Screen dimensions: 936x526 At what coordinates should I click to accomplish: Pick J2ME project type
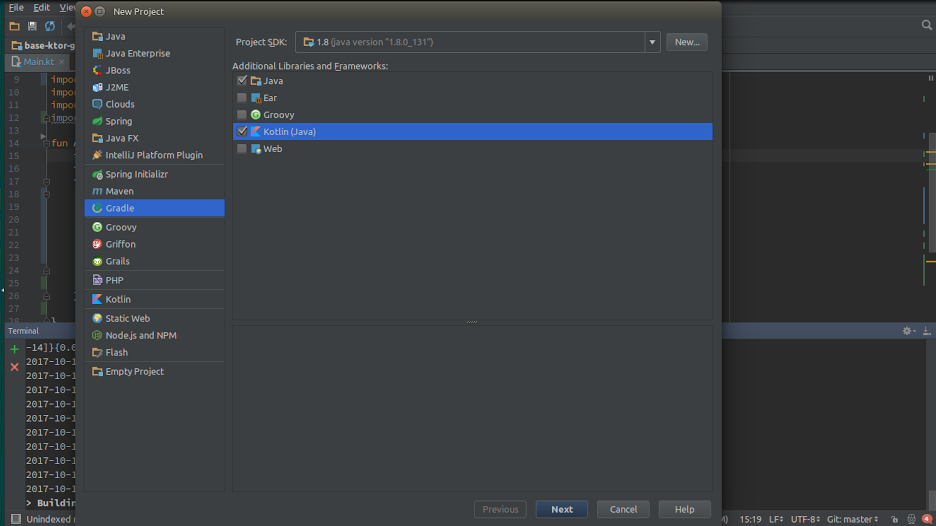tap(155, 87)
